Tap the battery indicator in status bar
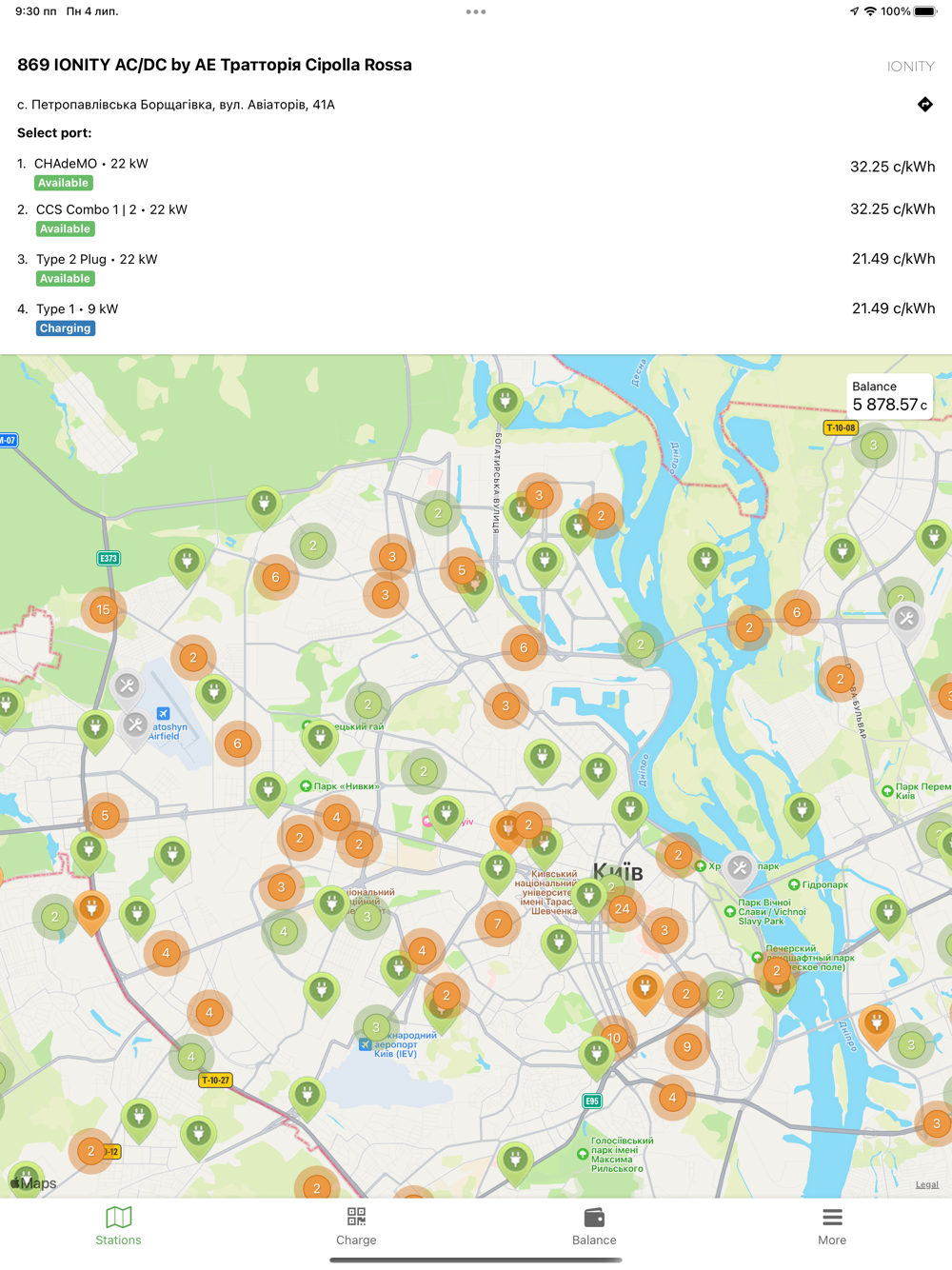The width and height of the screenshot is (952, 1270). pos(925,11)
